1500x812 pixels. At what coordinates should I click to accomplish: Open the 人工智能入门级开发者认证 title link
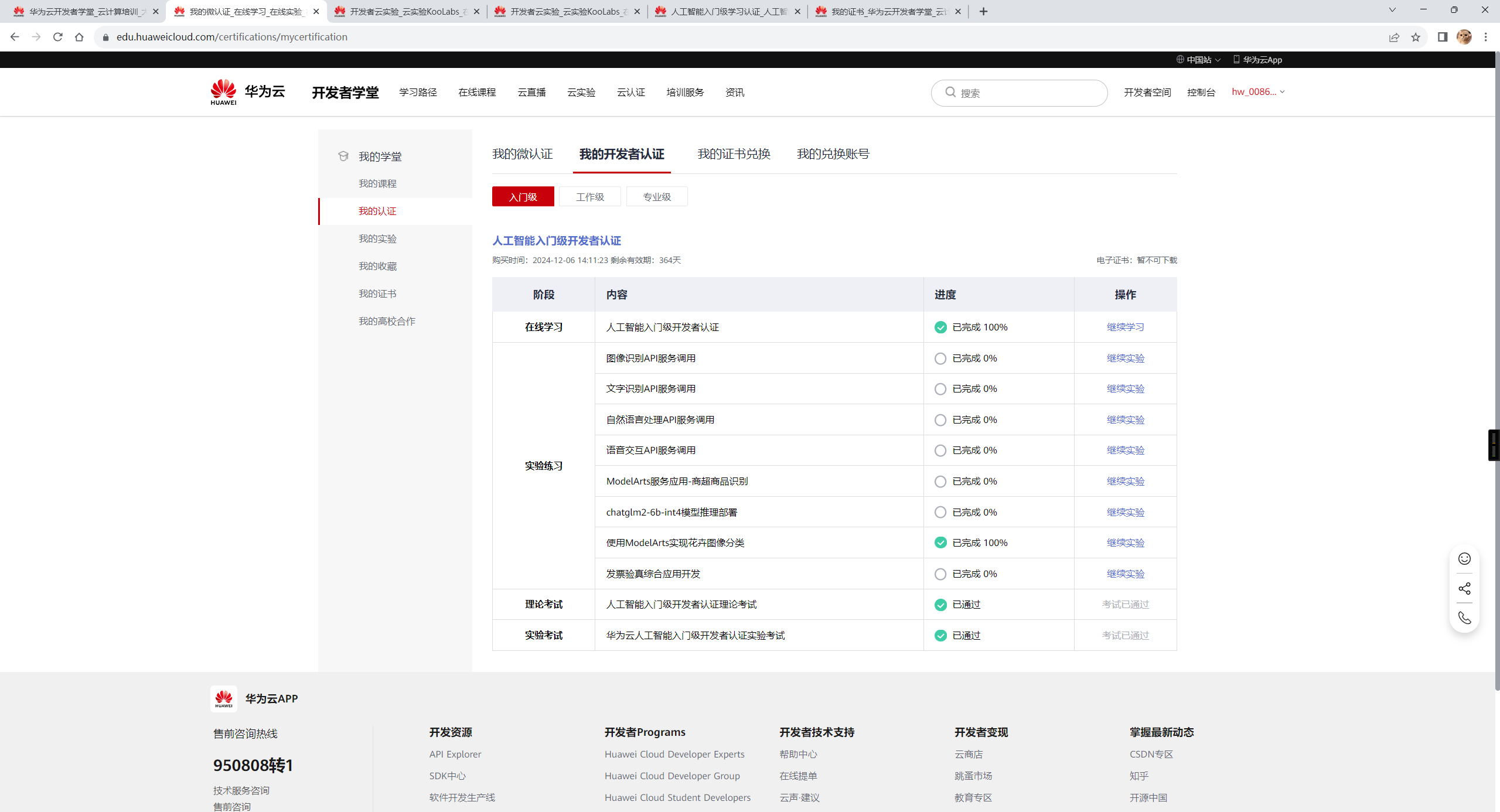(556, 241)
